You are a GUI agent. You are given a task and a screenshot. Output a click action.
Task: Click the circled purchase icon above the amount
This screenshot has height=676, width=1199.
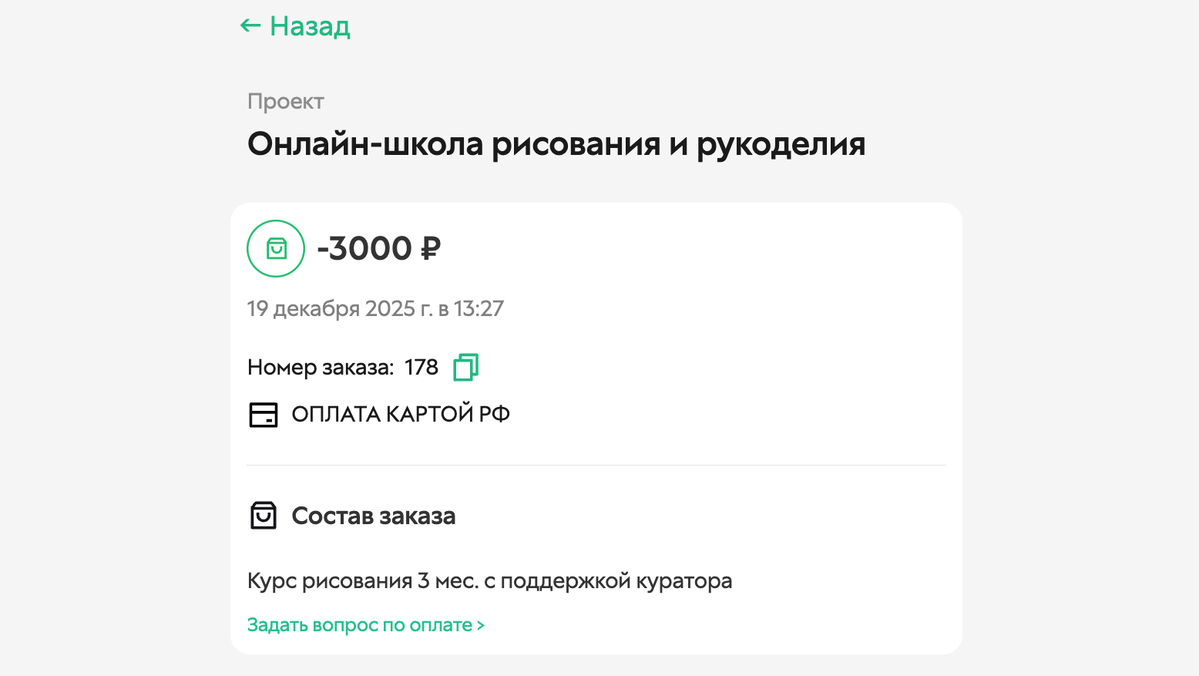tap(275, 248)
